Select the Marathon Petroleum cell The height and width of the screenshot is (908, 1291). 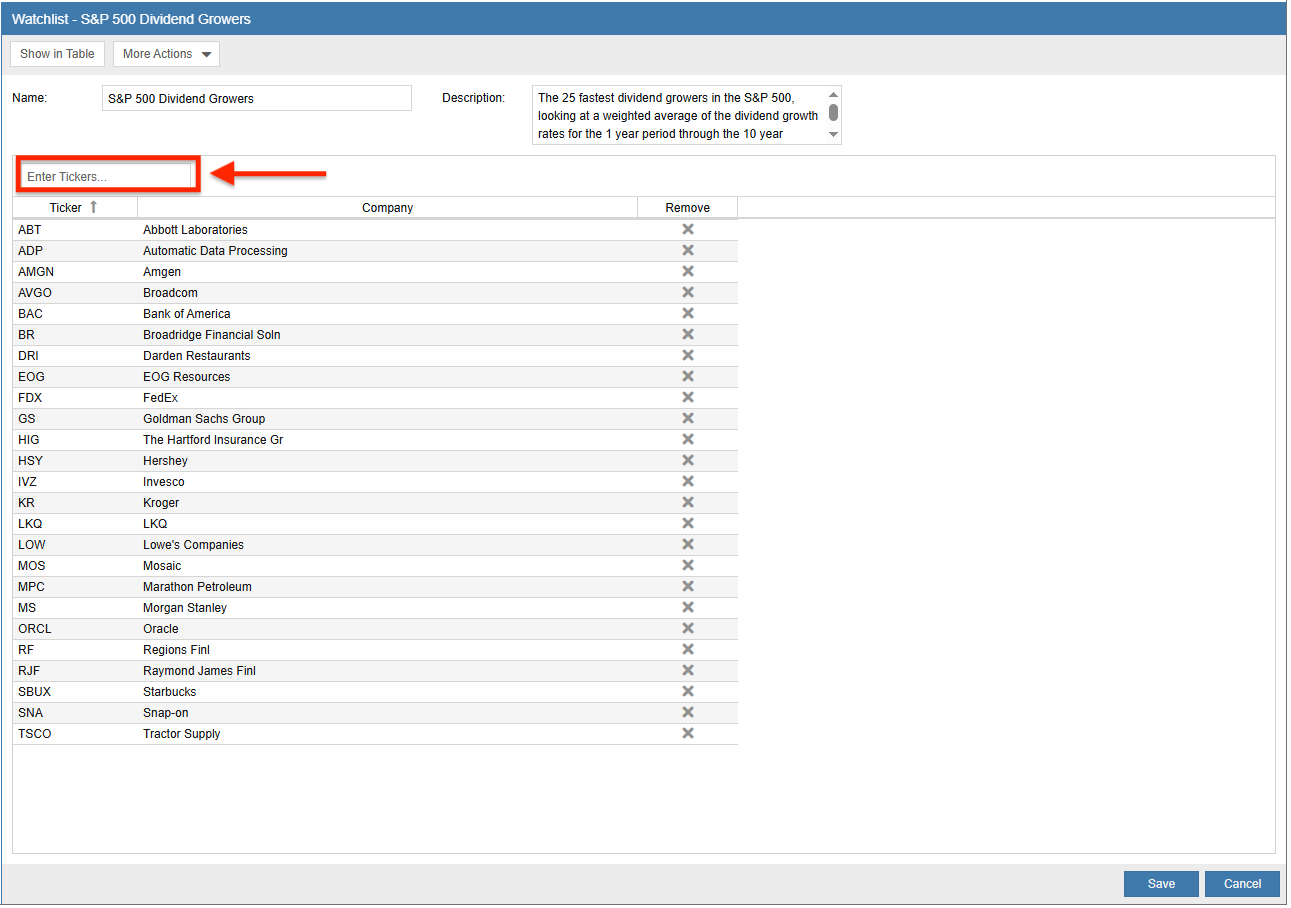pyautogui.click(x=388, y=587)
